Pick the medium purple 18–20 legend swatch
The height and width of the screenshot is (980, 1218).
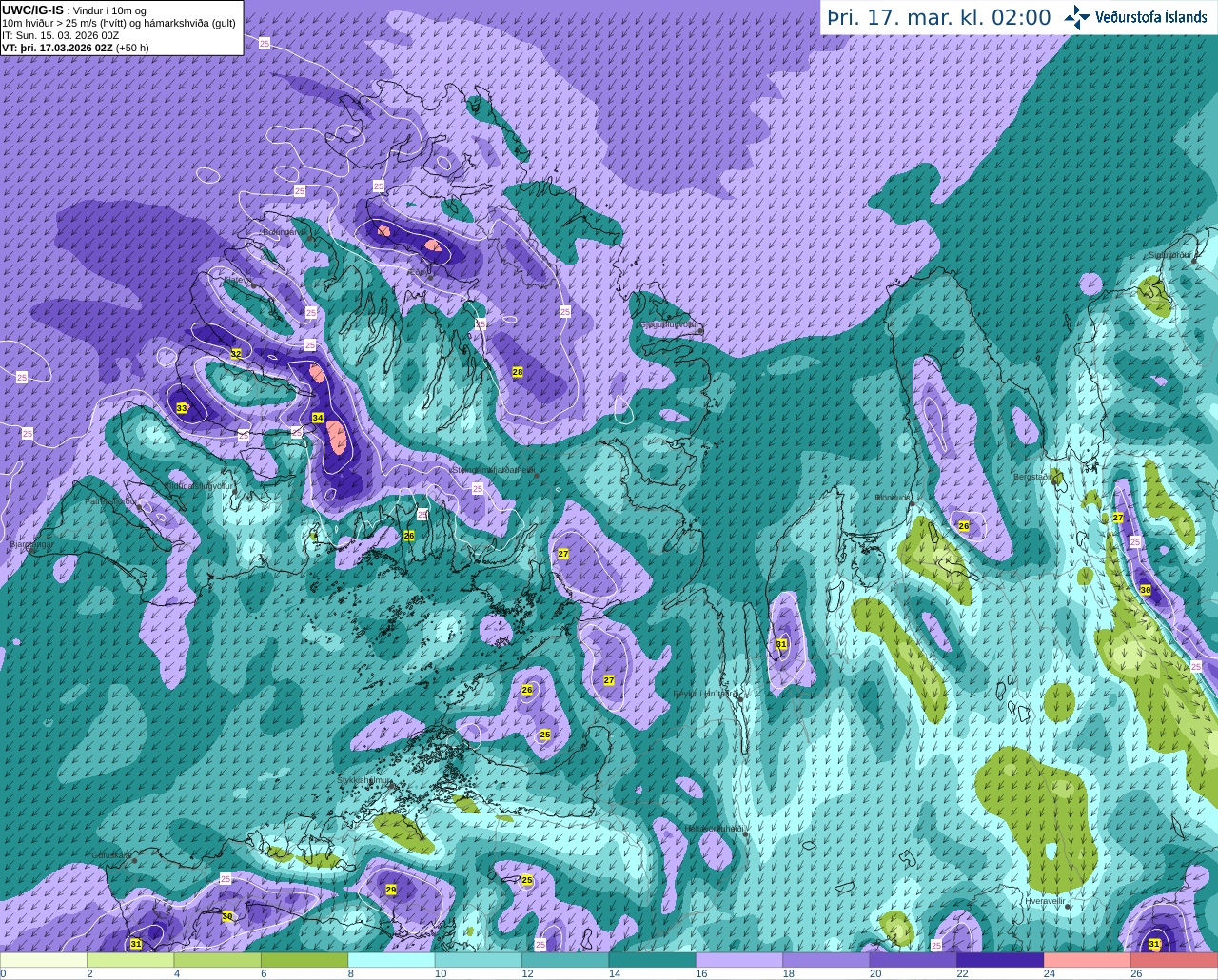pos(827,960)
